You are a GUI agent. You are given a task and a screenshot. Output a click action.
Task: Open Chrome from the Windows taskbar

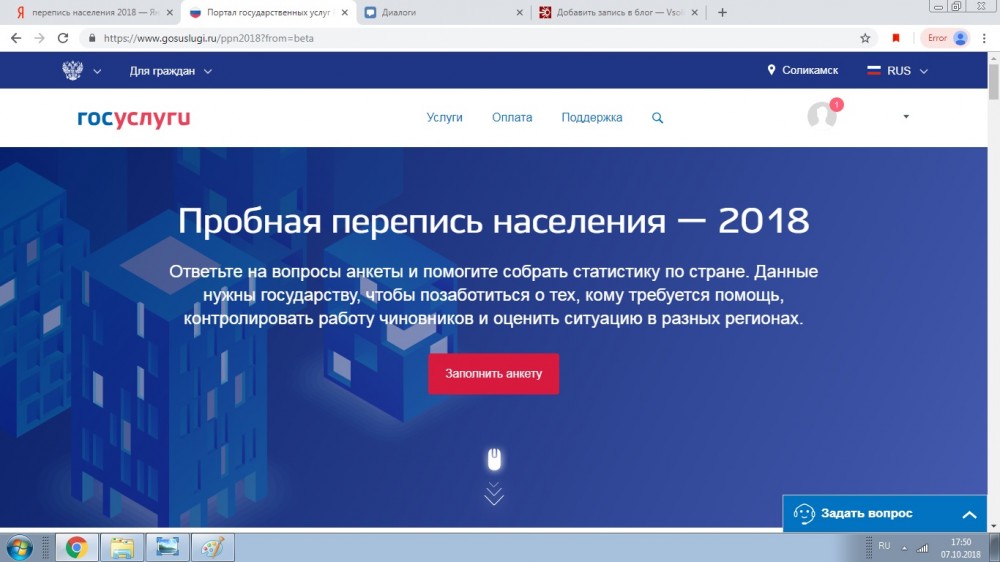coord(76,547)
